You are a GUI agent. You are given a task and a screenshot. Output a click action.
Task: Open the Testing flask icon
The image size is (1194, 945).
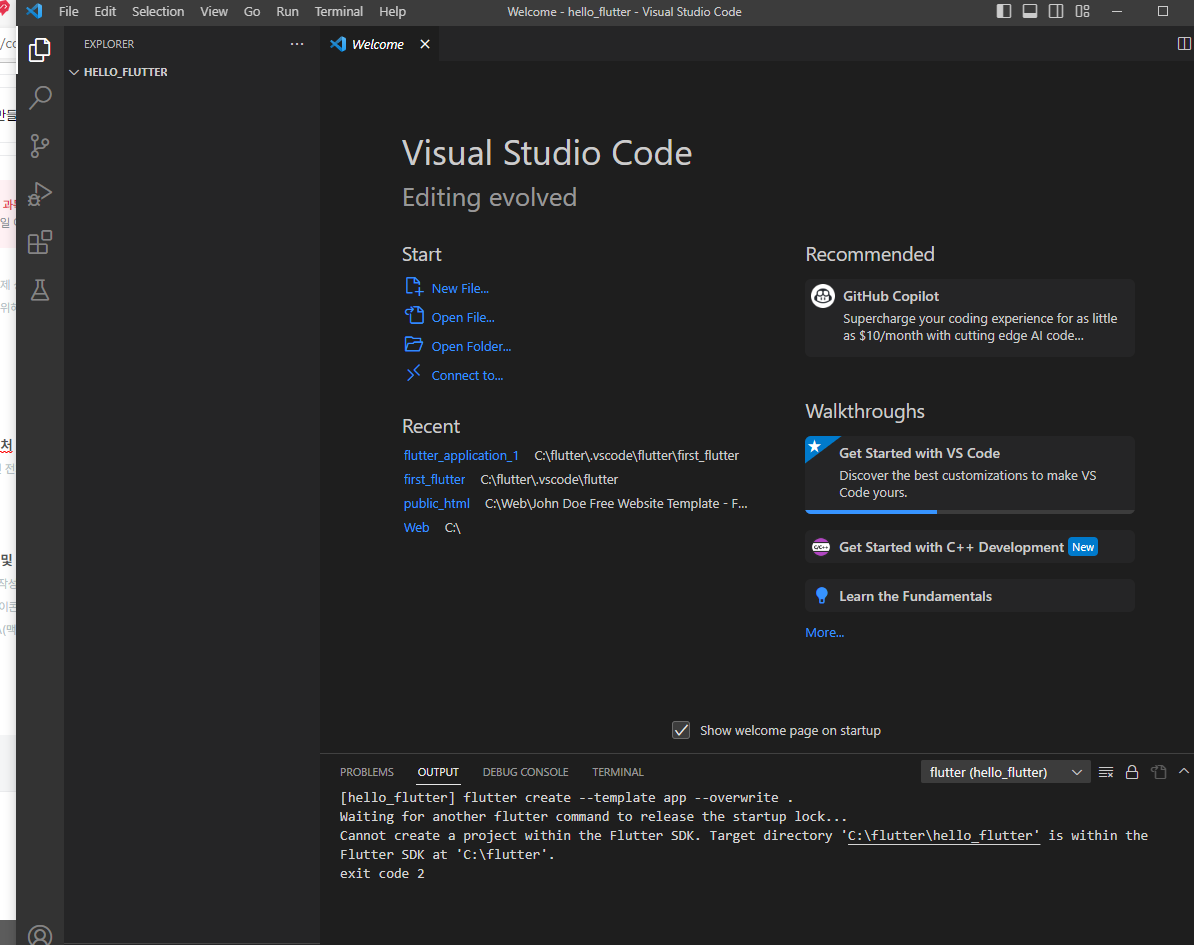40,290
